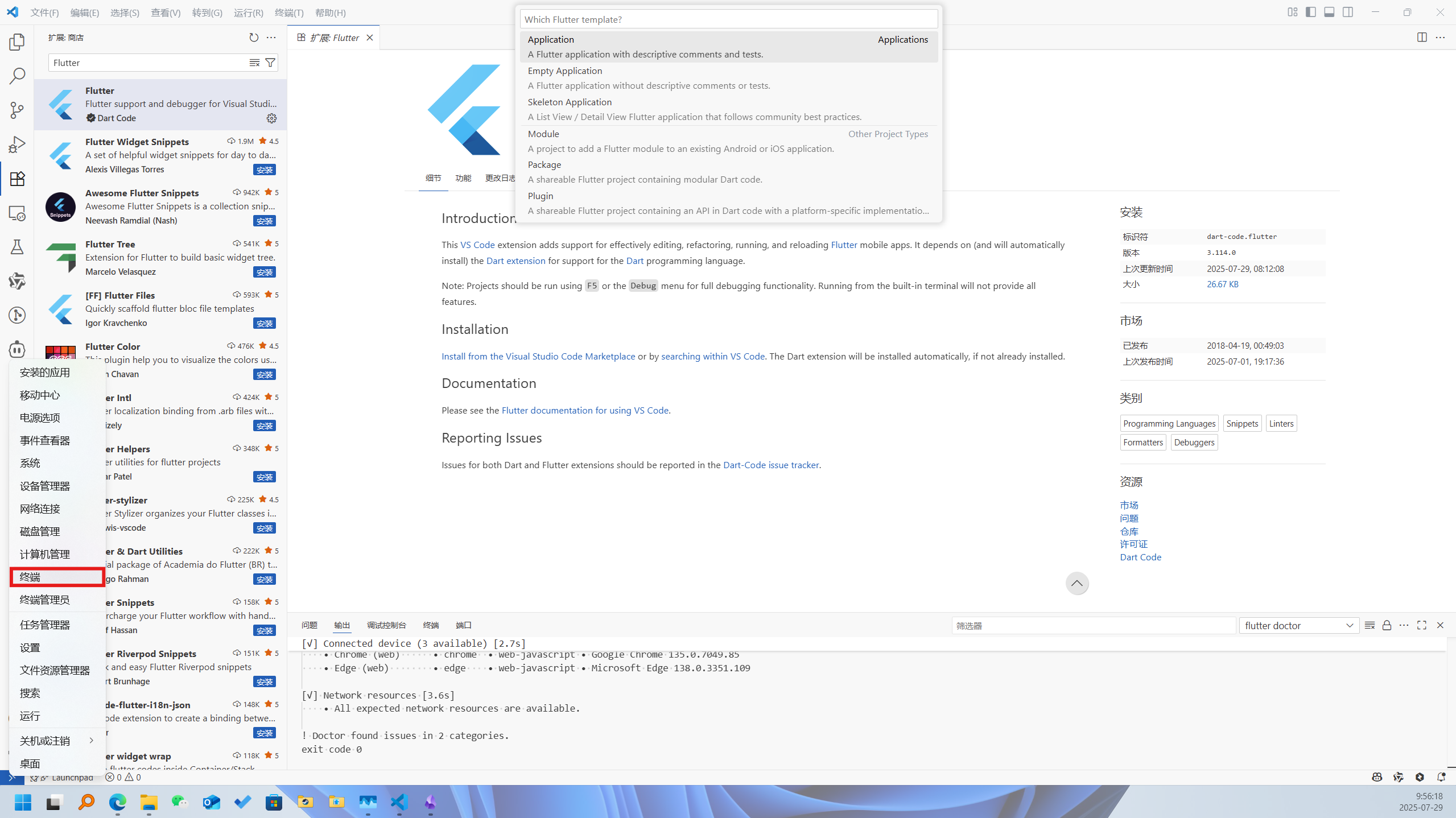Open the Windows Start button

point(23,802)
